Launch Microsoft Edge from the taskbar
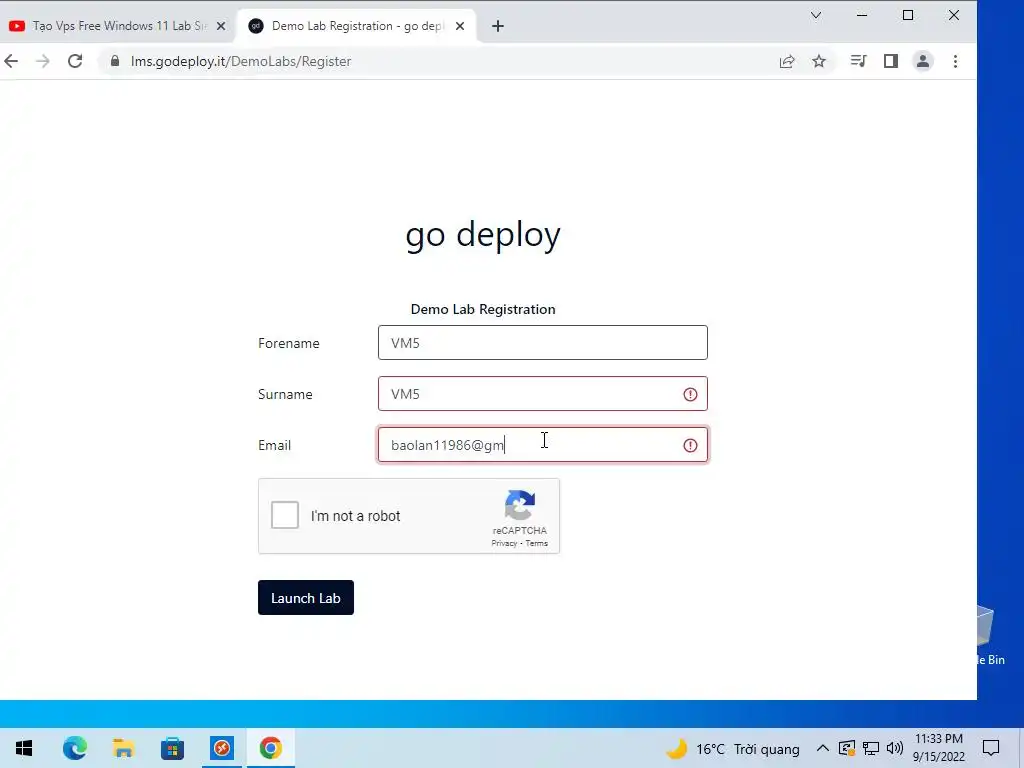The height and width of the screenshot is (768, 1024). click(74, 748)
